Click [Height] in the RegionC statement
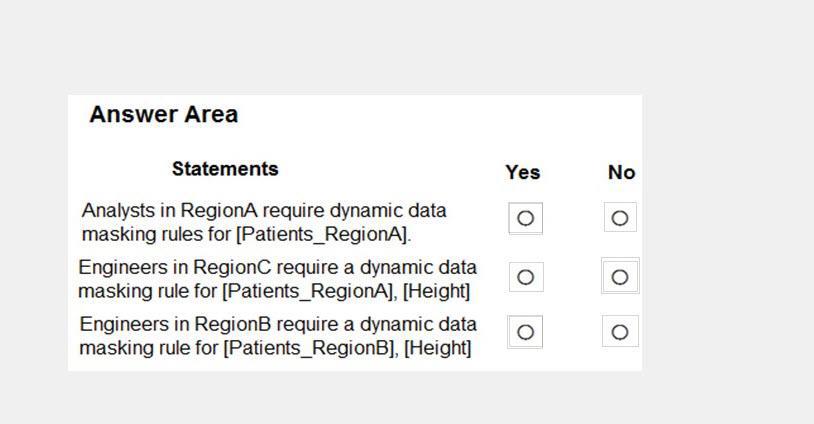The image size is (814, 424). click(437, 291)
